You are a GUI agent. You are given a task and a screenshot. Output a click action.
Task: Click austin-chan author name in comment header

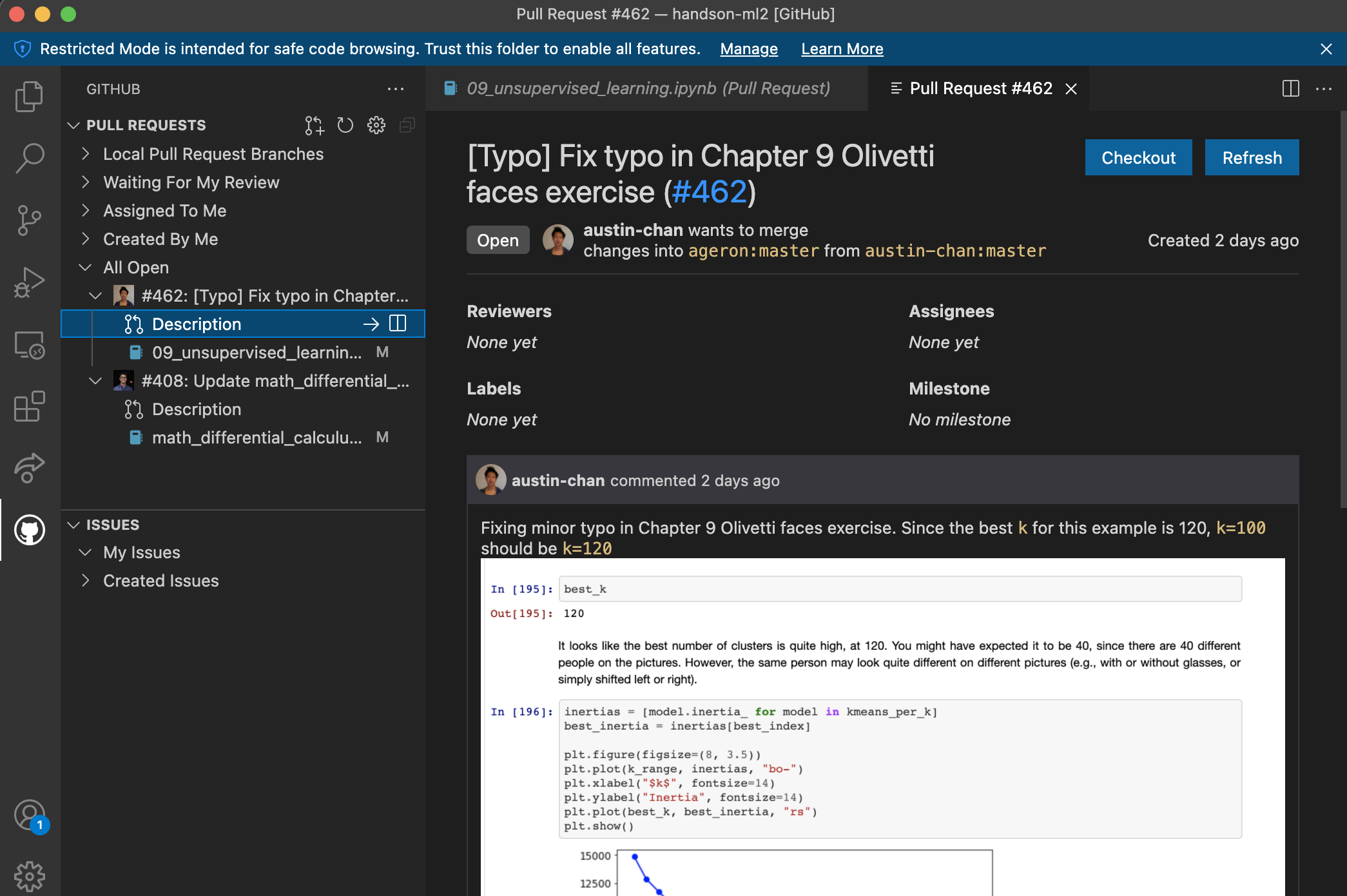point(558,481)
